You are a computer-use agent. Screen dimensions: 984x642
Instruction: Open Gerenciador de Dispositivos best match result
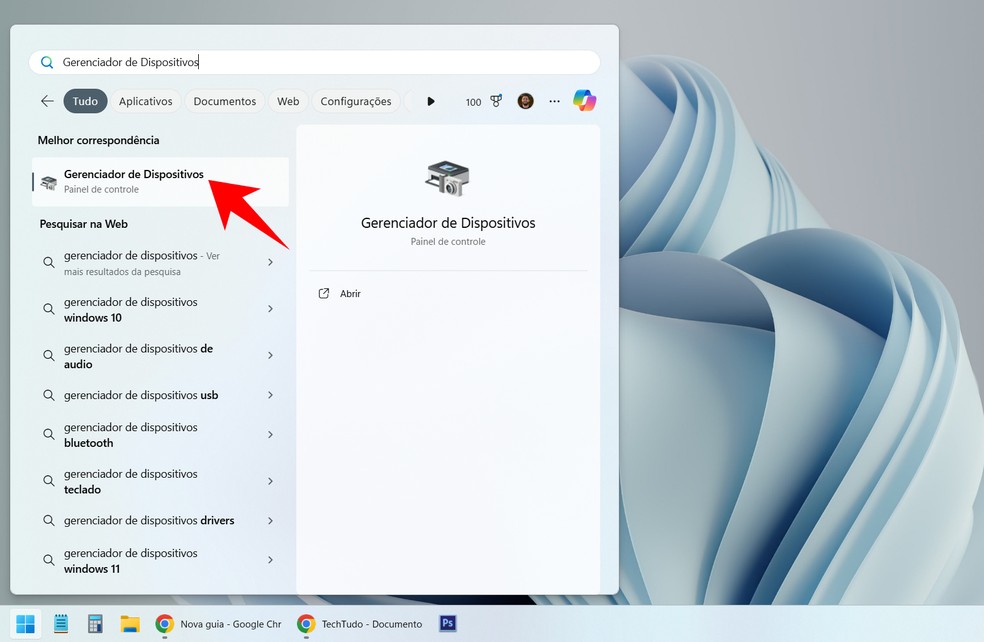(x=161, y=181)
